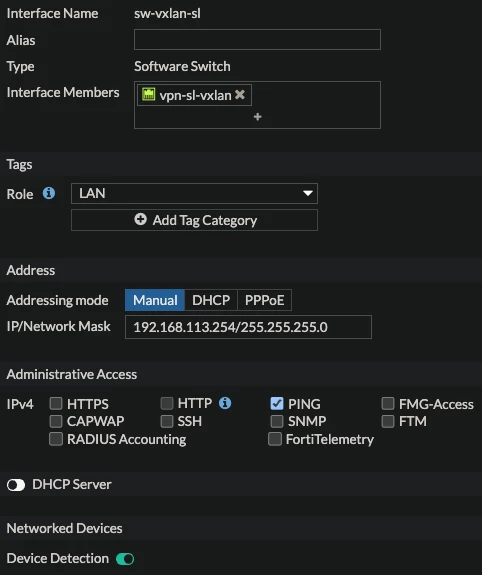Click the Networked Devices section heading
The width and height of the screenshot is (482, 575).
click(x=65, y=528)
